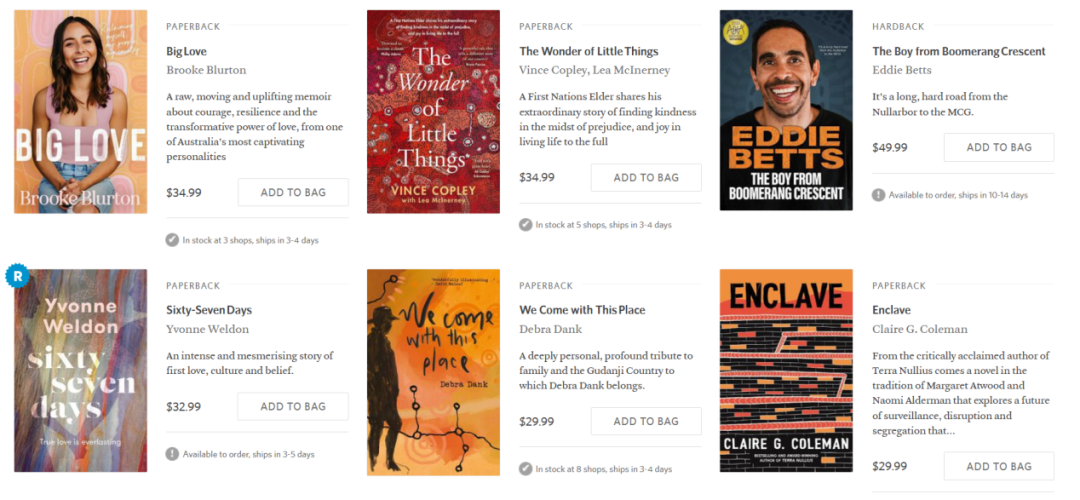1080x500 pixels.
Task: Open the Wonder of Little Things cover image
Action: (433, 112)
